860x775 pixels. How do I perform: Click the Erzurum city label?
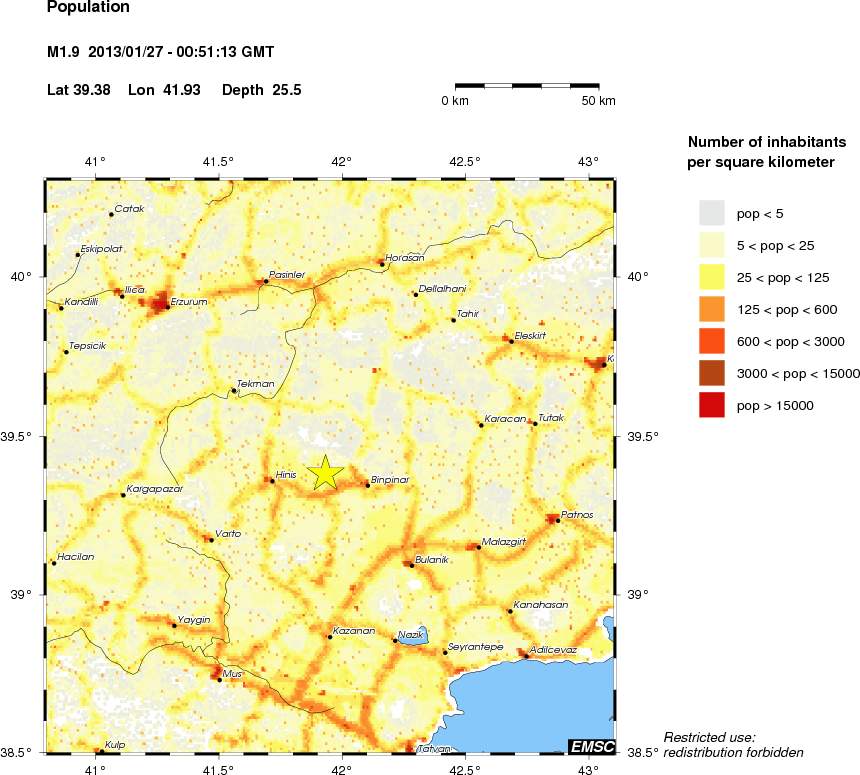pos(189,302)
